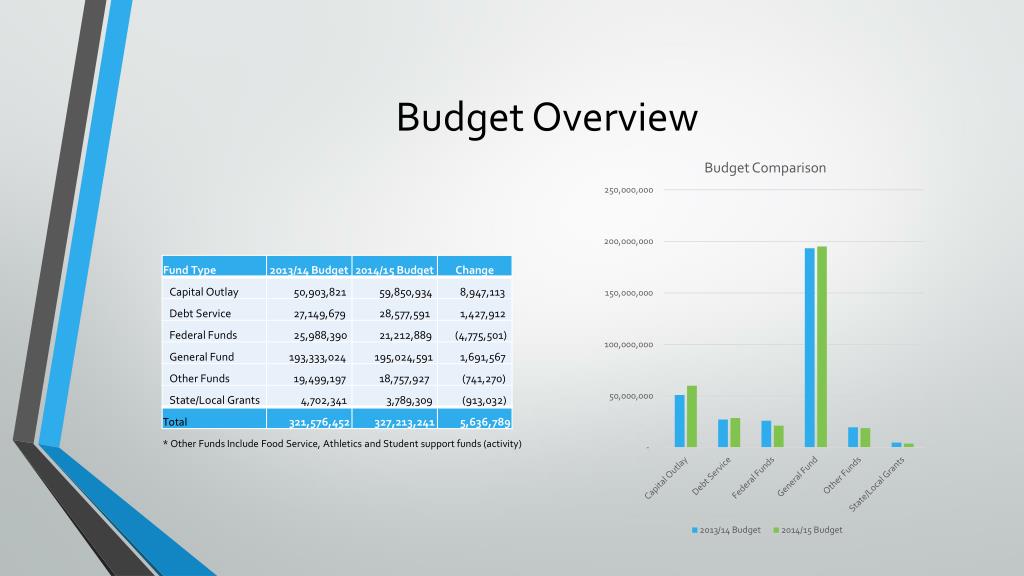Click the Federal Funds chart axis label

click(753, 478)
